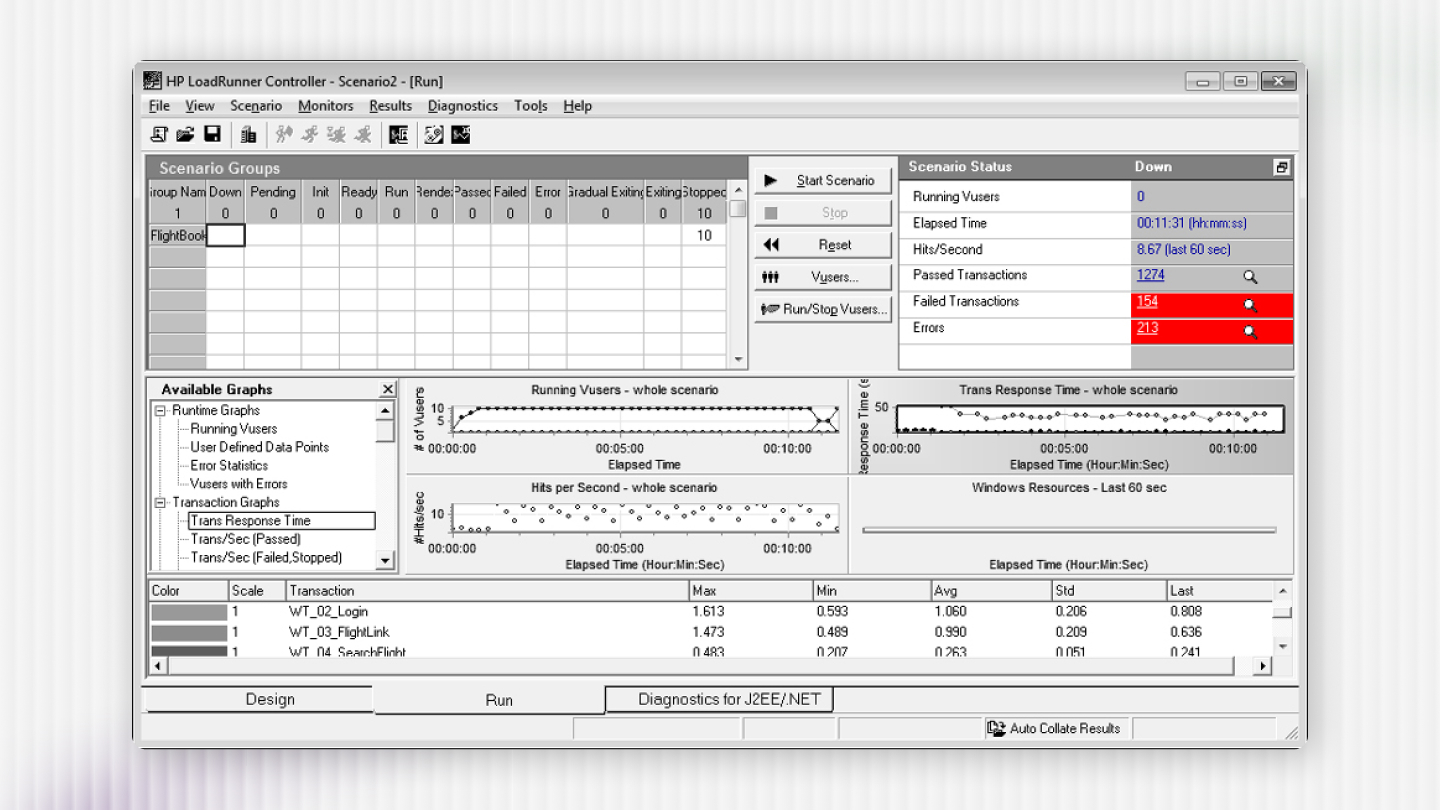
Task: Click the Auto Collate Results status icon
Action: pos(996,728)
